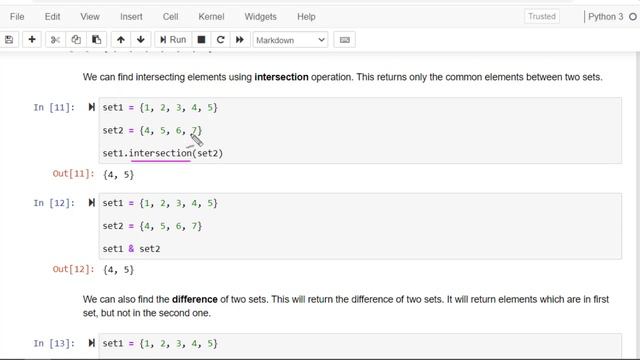The image size is (640, 360).
Task: Open the File menu
Action: coord(17,17)
